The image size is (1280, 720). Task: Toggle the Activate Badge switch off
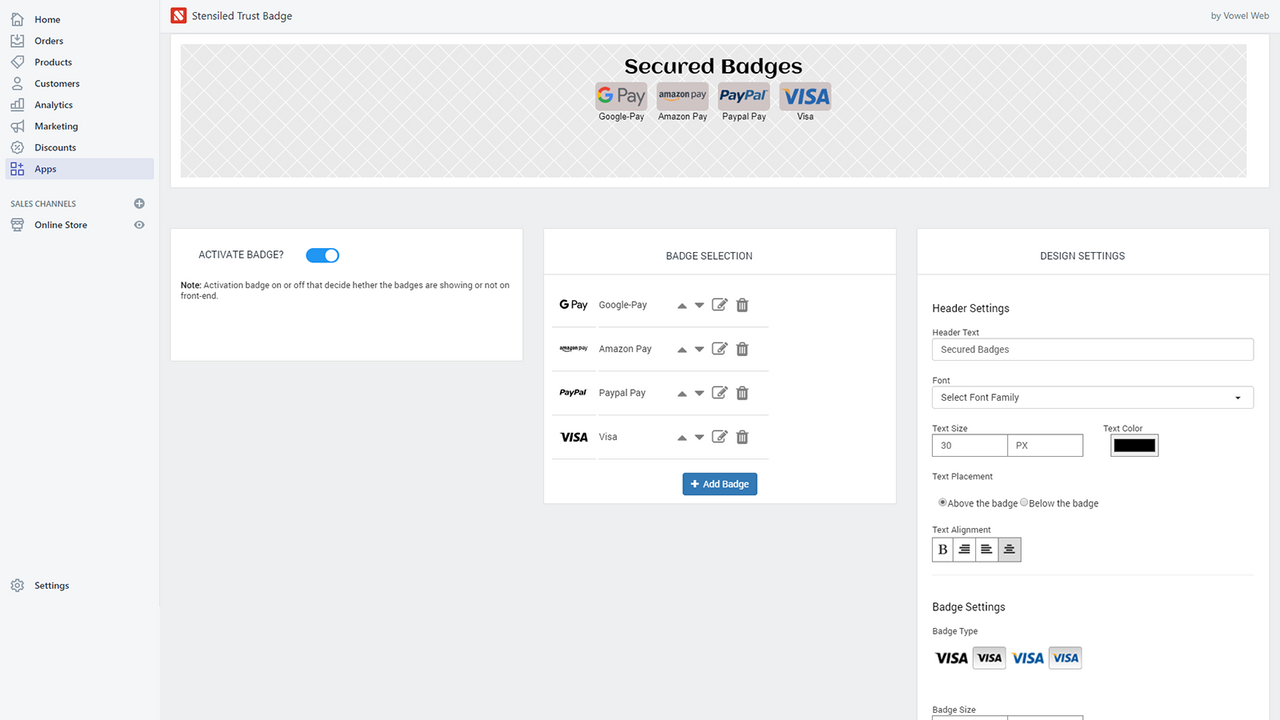tap(322, 255)
